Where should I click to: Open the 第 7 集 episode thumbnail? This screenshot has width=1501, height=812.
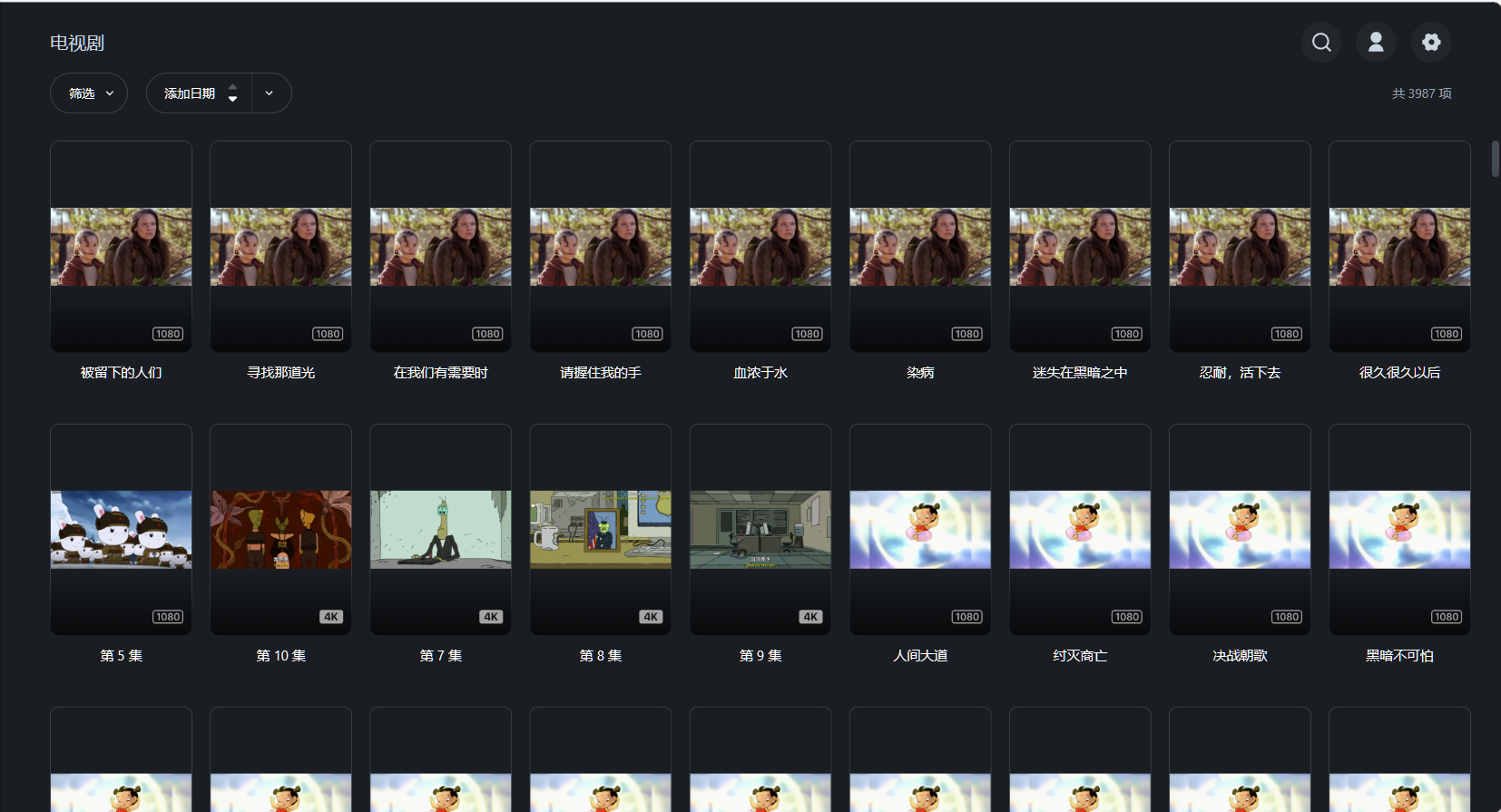click(x=440, y=530)
